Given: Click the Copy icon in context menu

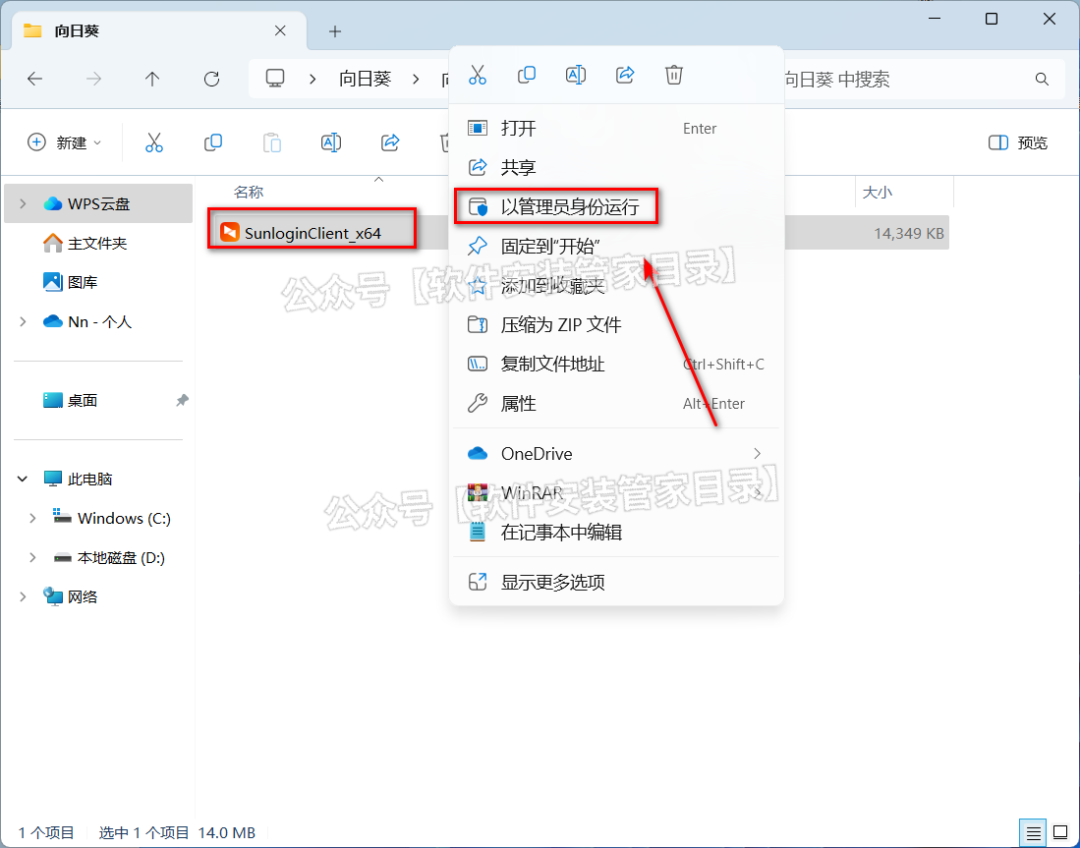Looking at the screenshot, I should point(526,75).
